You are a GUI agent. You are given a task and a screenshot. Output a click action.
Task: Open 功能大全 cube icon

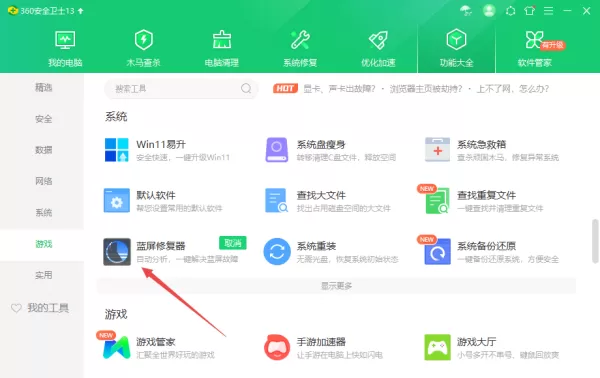tap(456, 39)
